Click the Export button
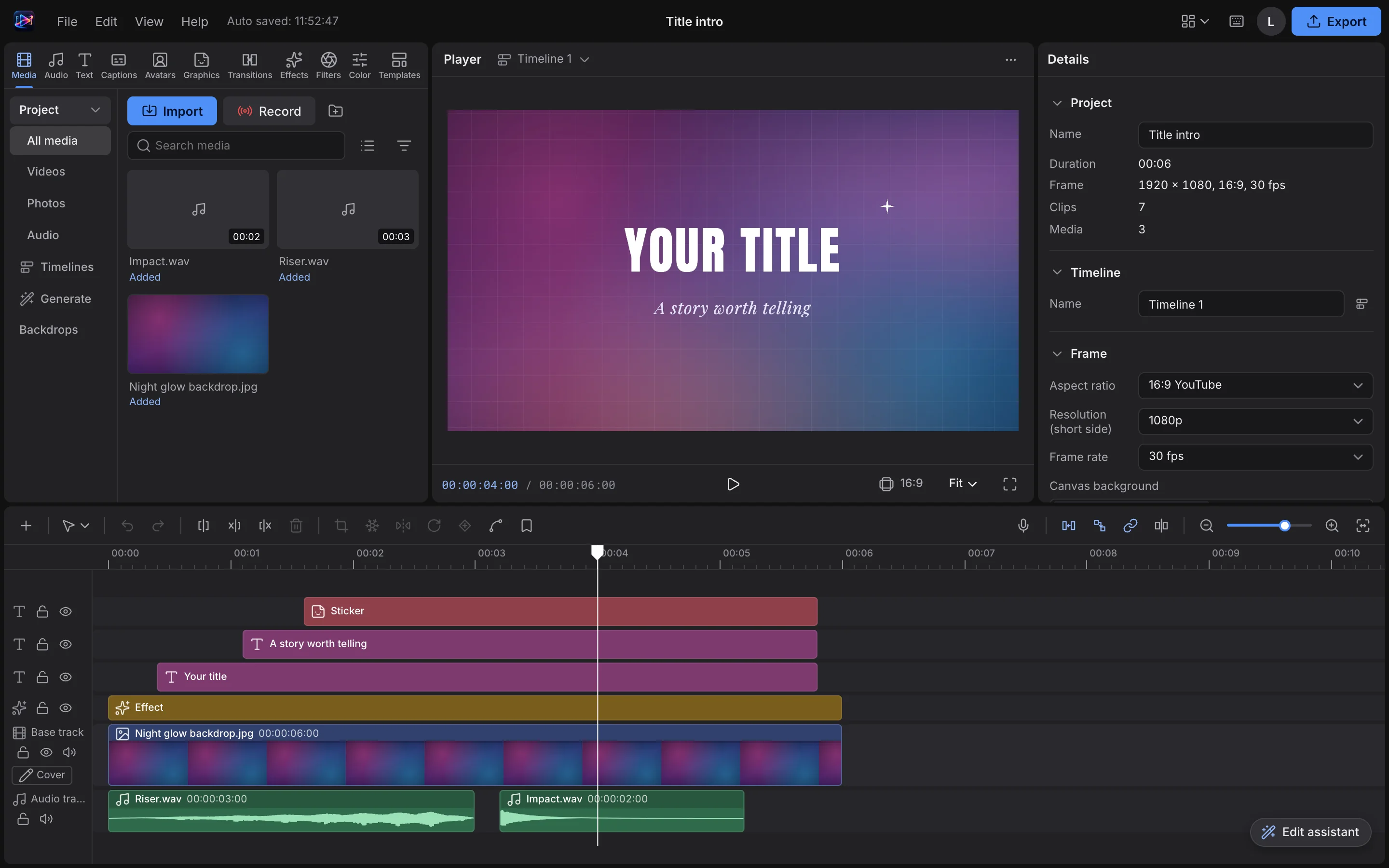1389x868 pixels. (x=1336, y=21)
